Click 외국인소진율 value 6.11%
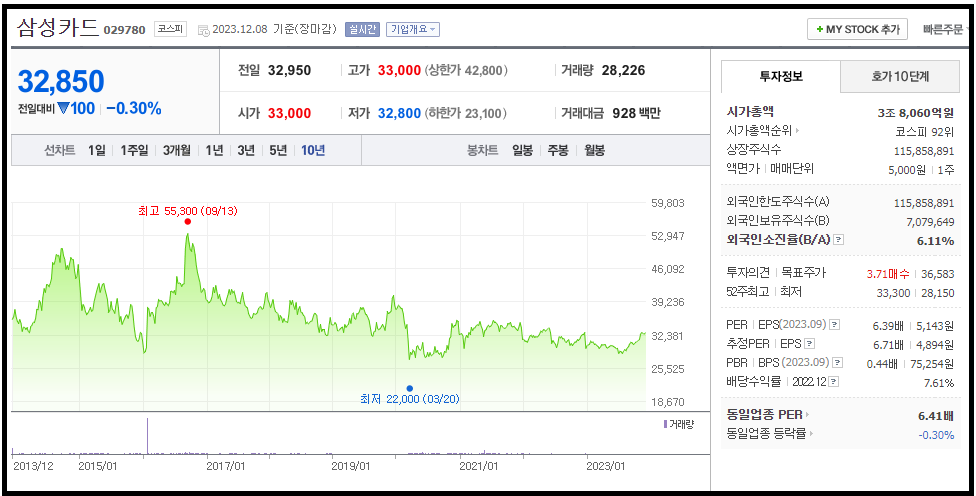976x496 pixels. (935, 241)
